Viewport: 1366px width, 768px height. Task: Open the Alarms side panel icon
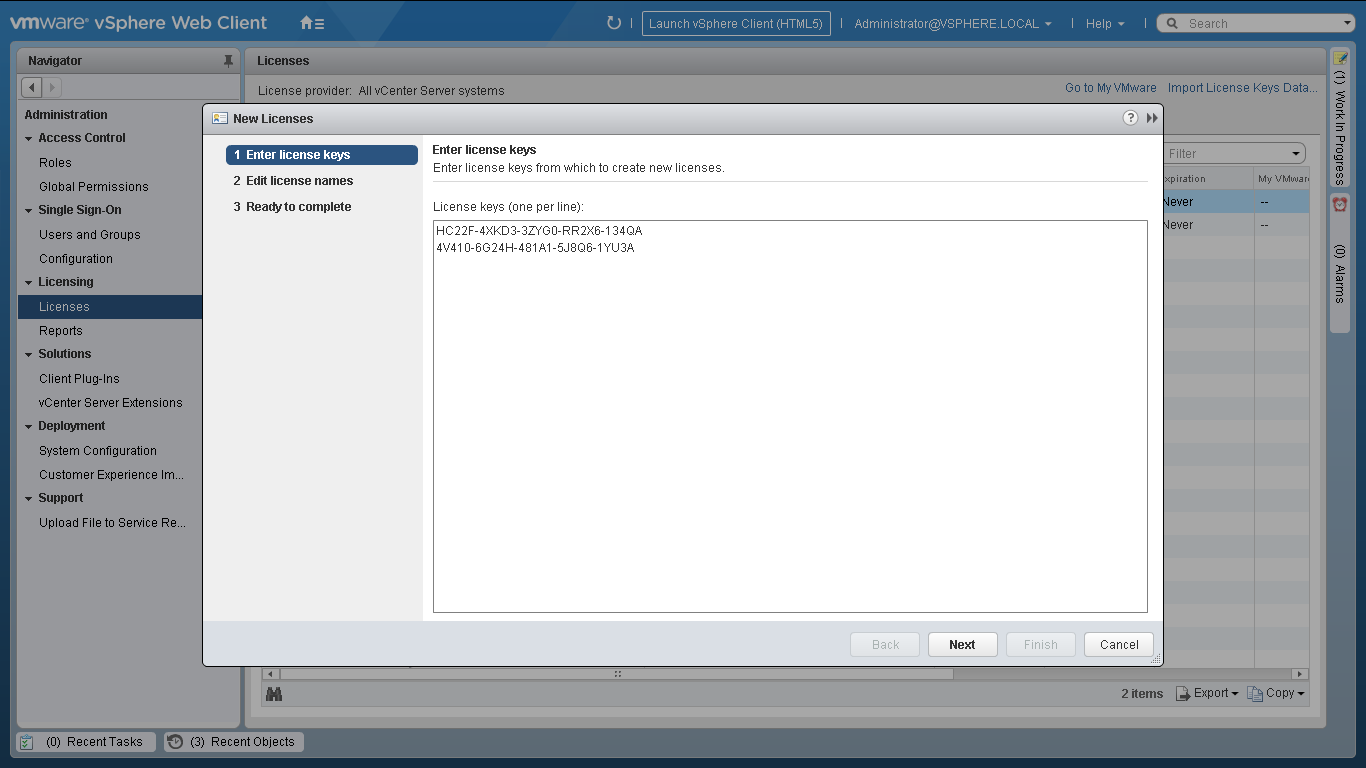pos(1340,204)
